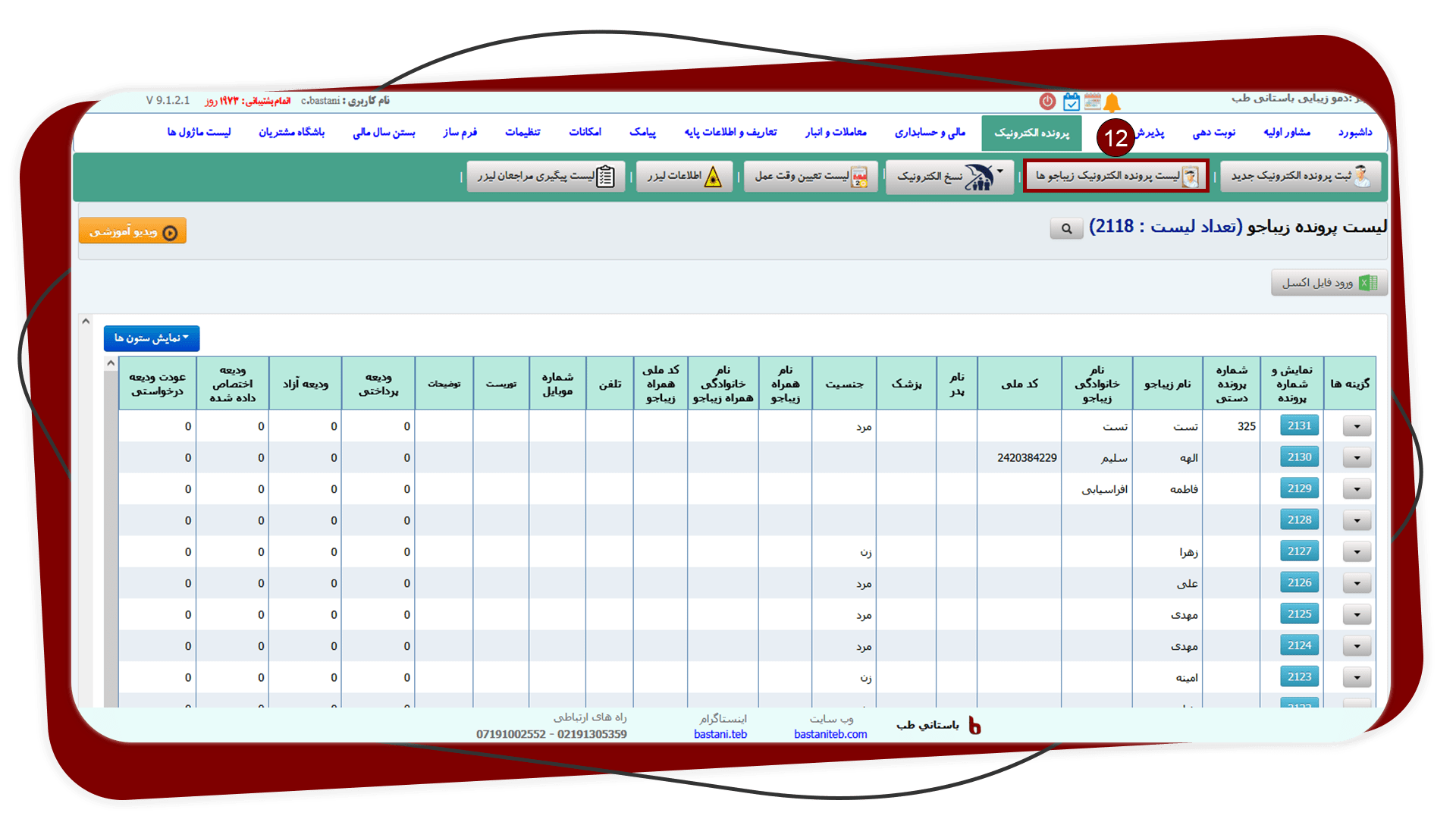This screenshot has width=1456, height=819.
Task: Open اطلاعات لیزر with laser warning icon
Action: tap(684, 177)
